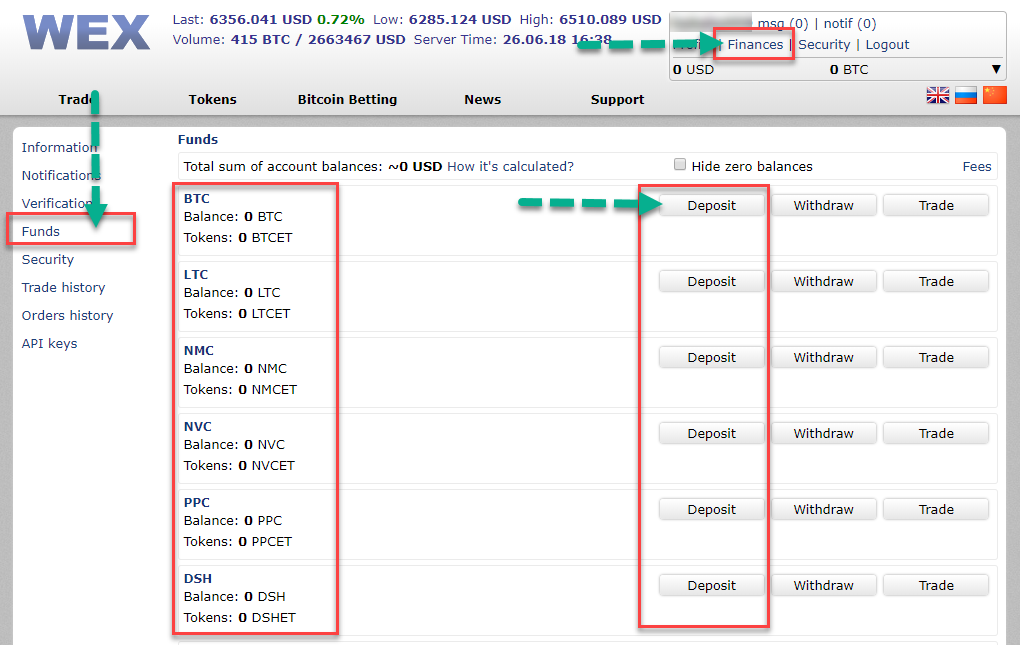Image resolution: width=1020 pixels, height=645 pixels.
Task: Open the Fees link
Action: (977, 166)
